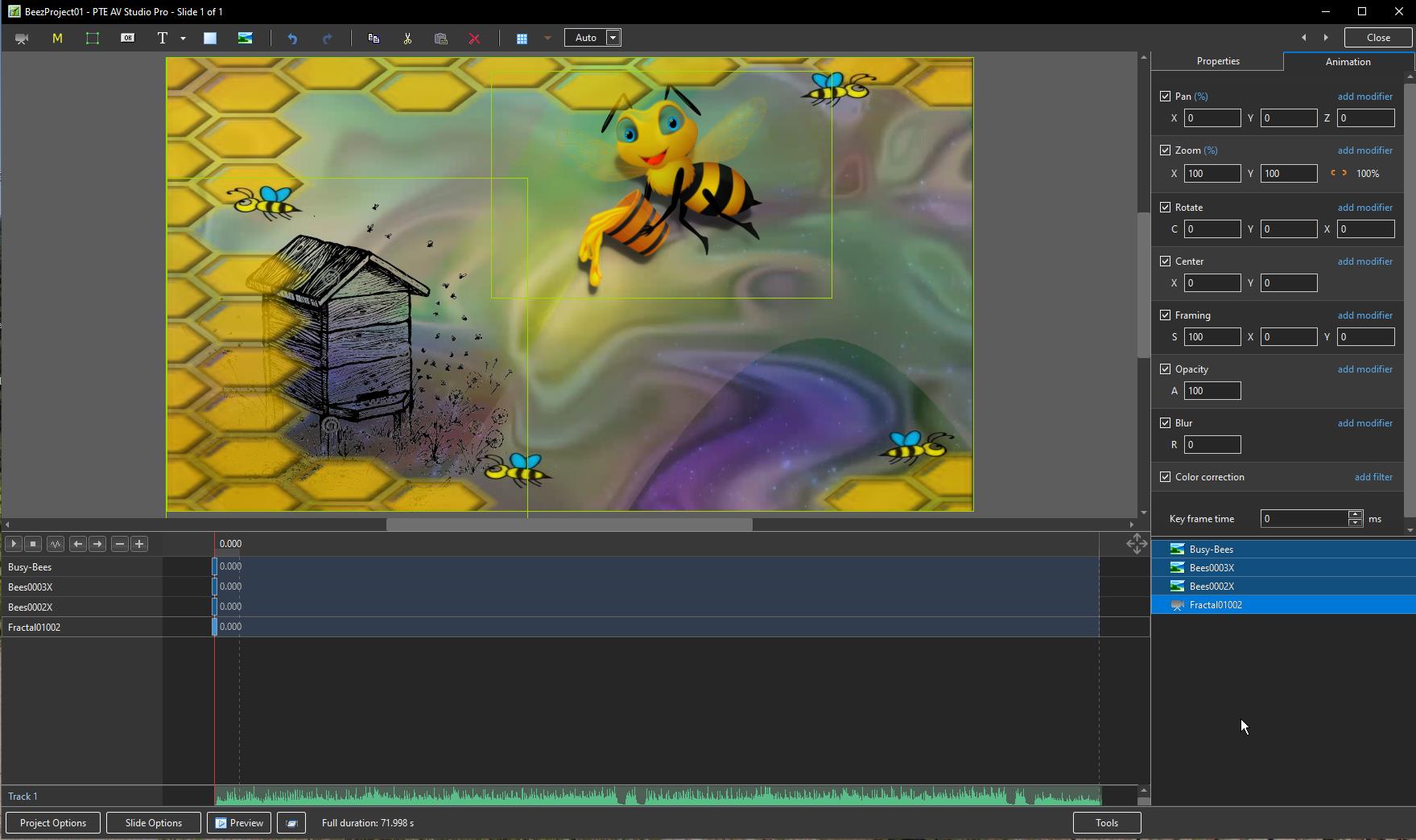The height and width of the screenshot is (840, 1416).
Task: Copy the selected object
Action: 374,38
